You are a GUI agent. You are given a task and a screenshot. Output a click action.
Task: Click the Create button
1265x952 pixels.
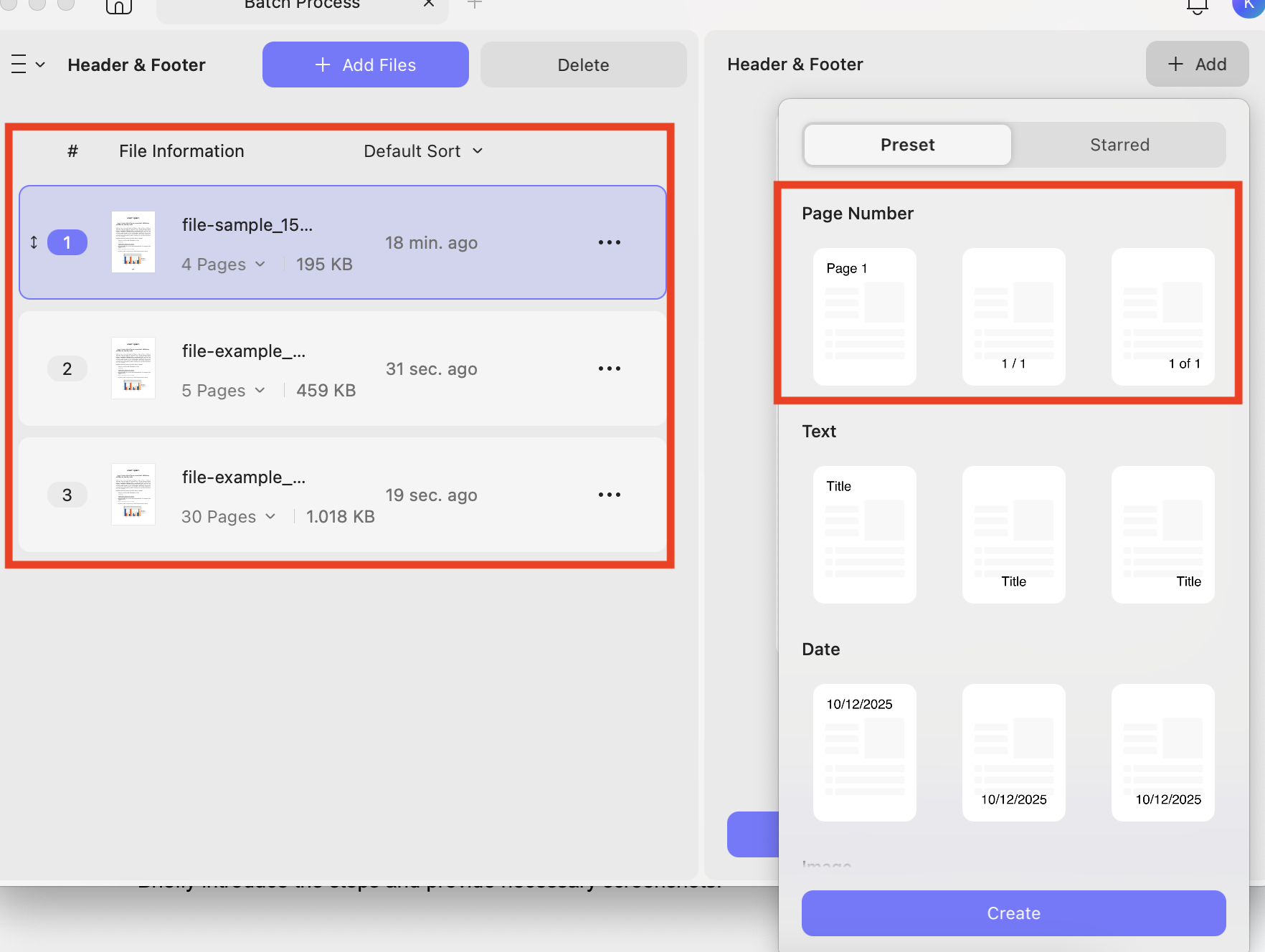tap(1013, 913)
